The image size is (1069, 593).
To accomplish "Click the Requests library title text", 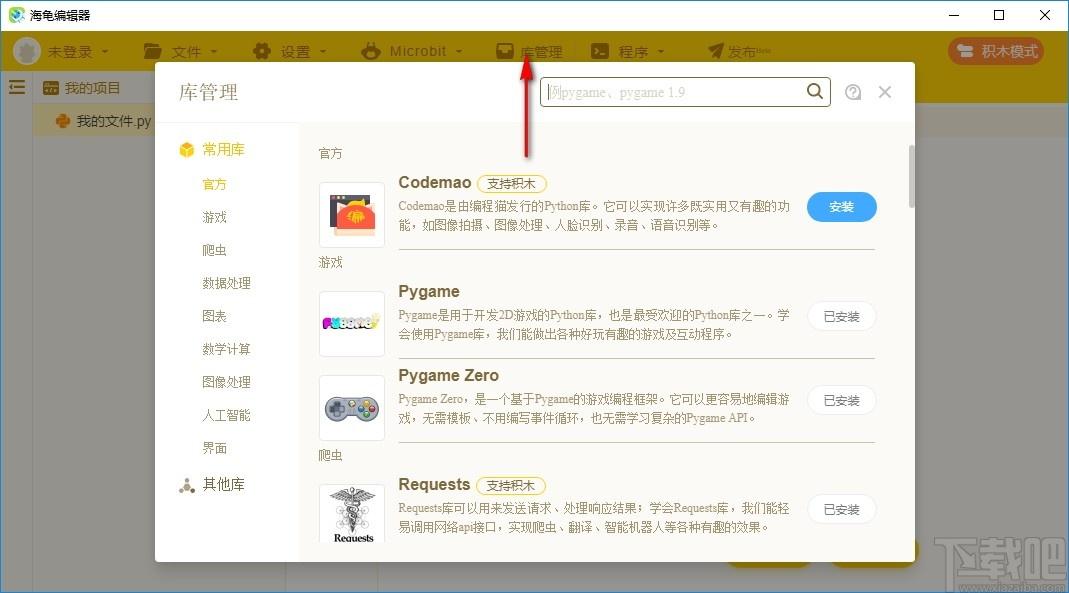I will [x=434, y=484].
